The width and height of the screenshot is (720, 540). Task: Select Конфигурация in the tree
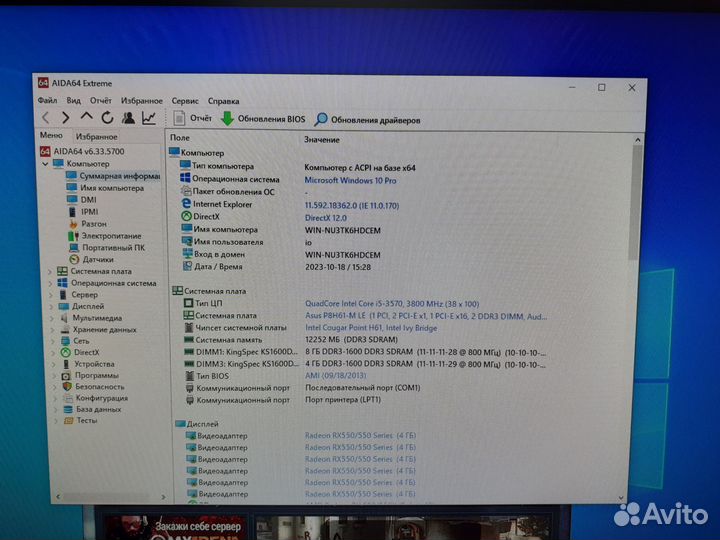tap(101, 398)
